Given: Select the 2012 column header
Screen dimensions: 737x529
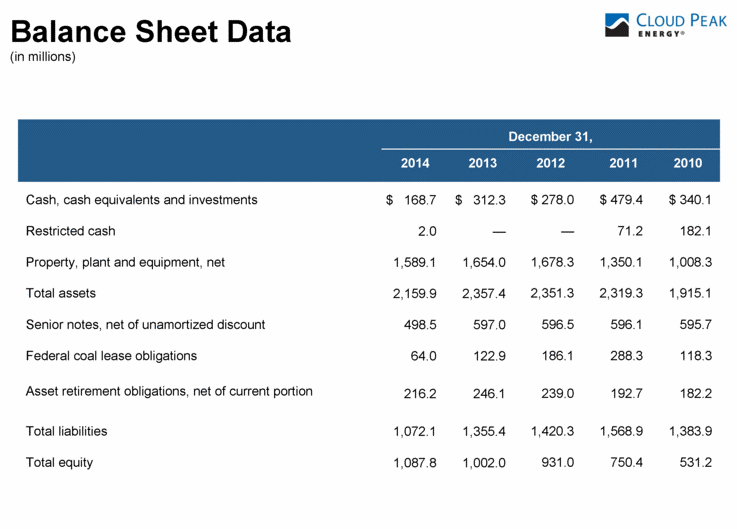Looking at the screenshot, I should [551, 163].
